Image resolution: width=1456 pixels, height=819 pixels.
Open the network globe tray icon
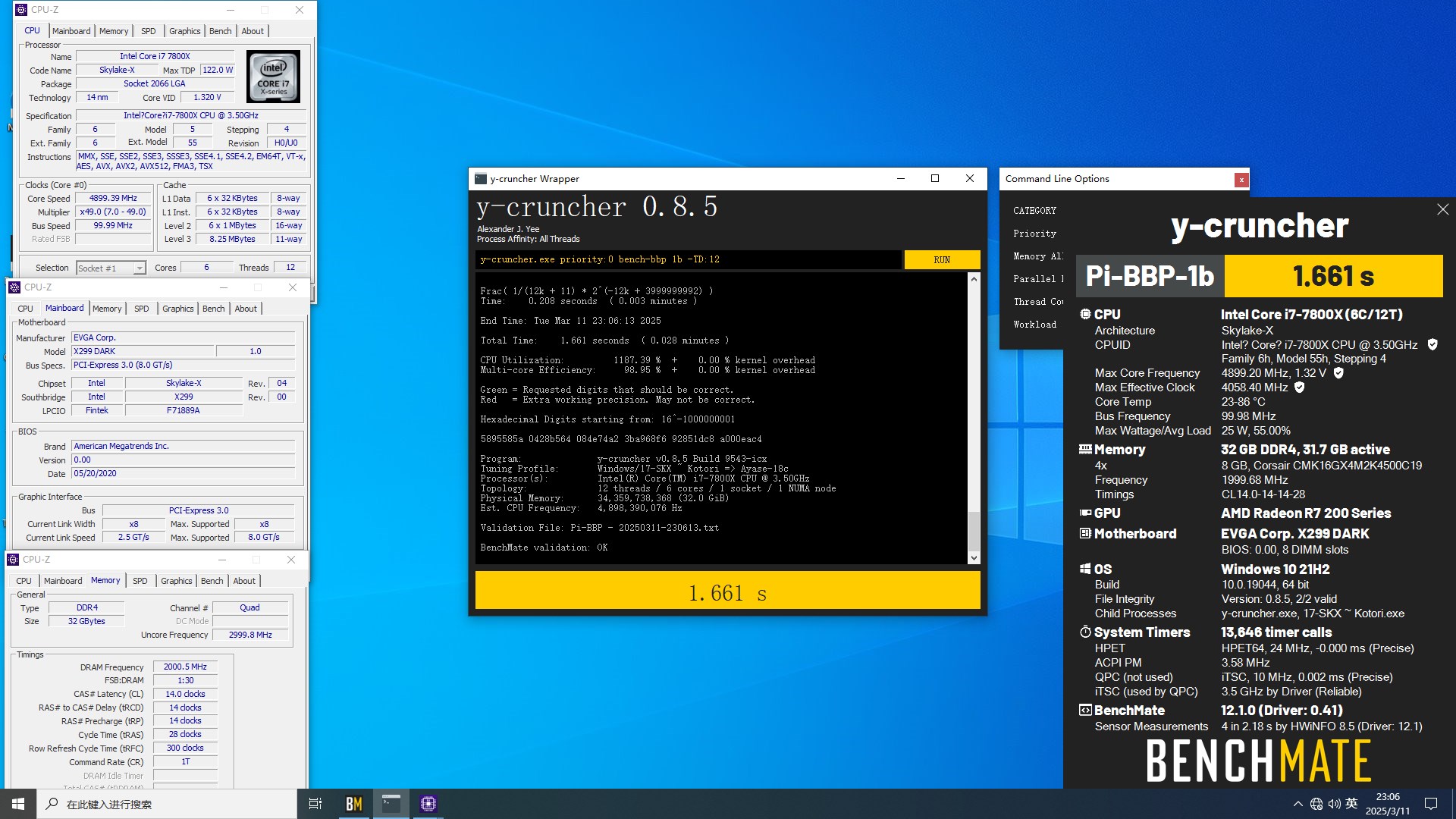pyautogui.click(x=1316, y=804)
